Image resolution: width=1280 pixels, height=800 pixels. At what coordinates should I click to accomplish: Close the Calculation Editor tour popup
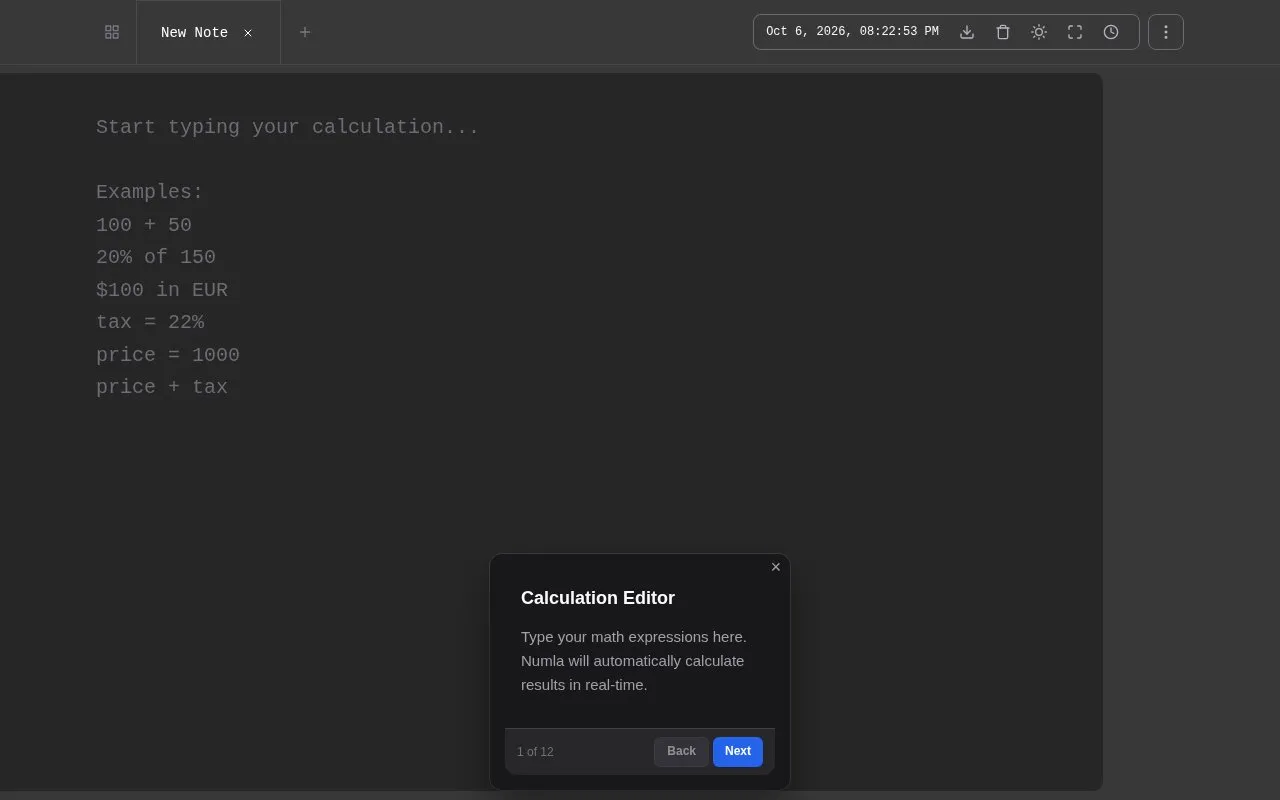776,567
